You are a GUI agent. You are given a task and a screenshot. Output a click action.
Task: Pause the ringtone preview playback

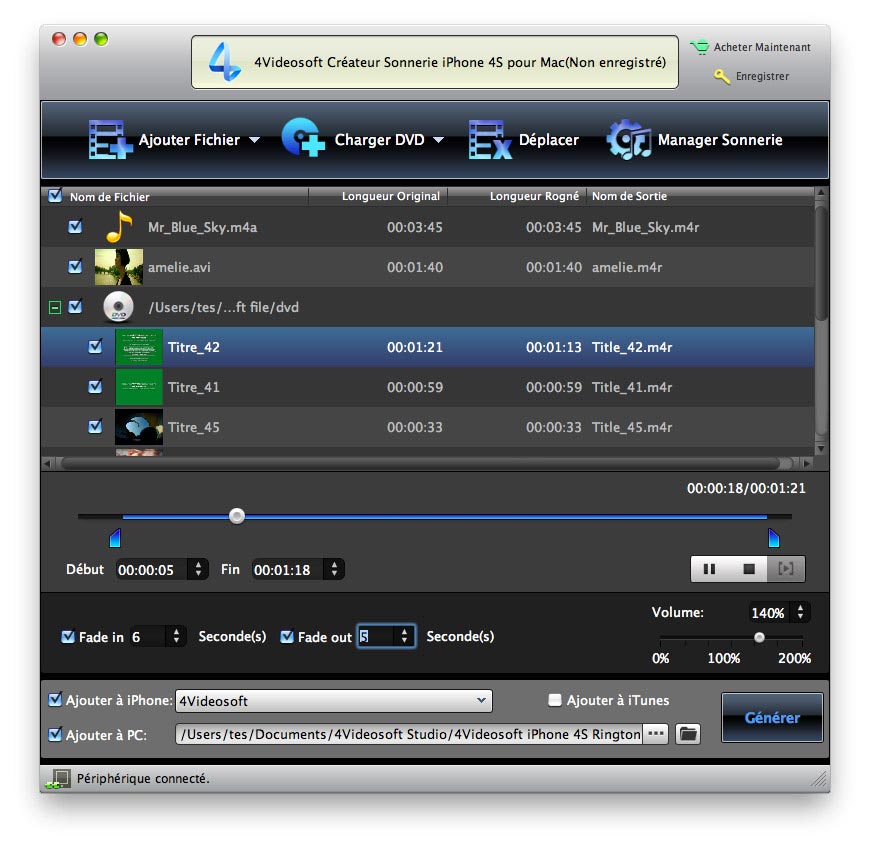[x=709, y=569]
